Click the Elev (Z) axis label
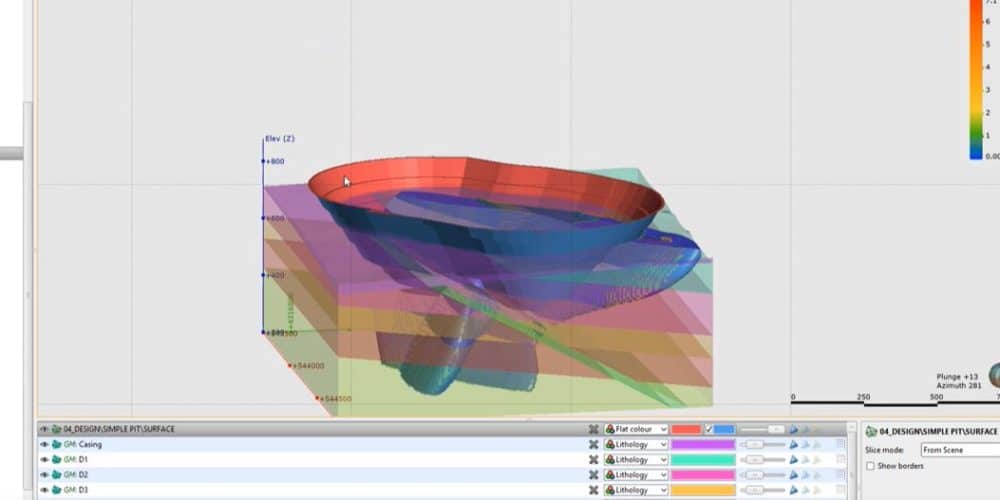The width and height of the screenshot is (1000, 500). [x=280, y=138]
